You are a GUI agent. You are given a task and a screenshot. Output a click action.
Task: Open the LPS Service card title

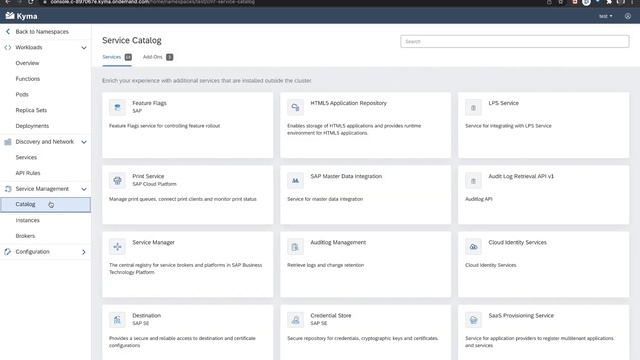point(503,103)
